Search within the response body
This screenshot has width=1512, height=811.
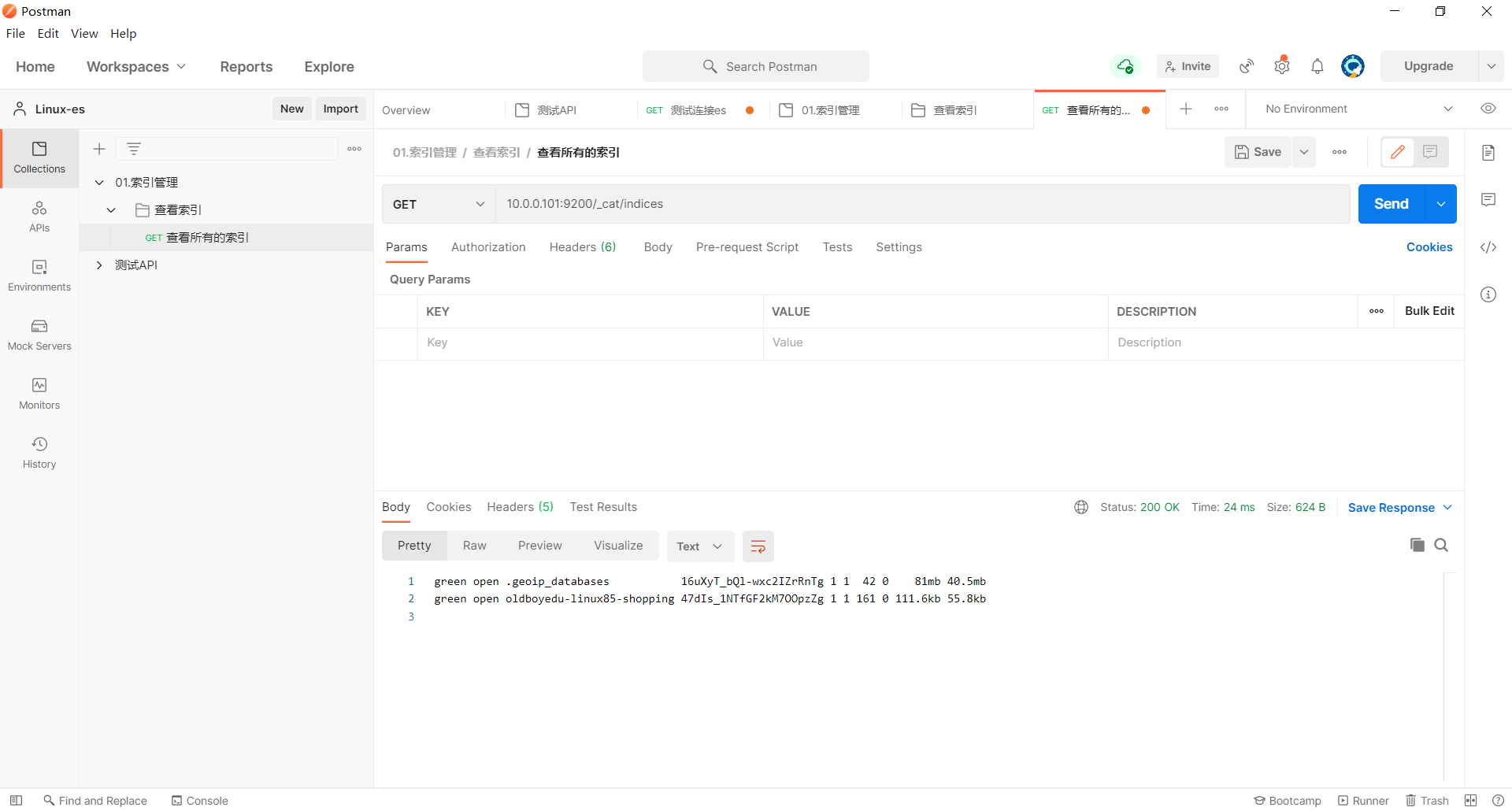pyautogui.click(x=1441, y=545)
